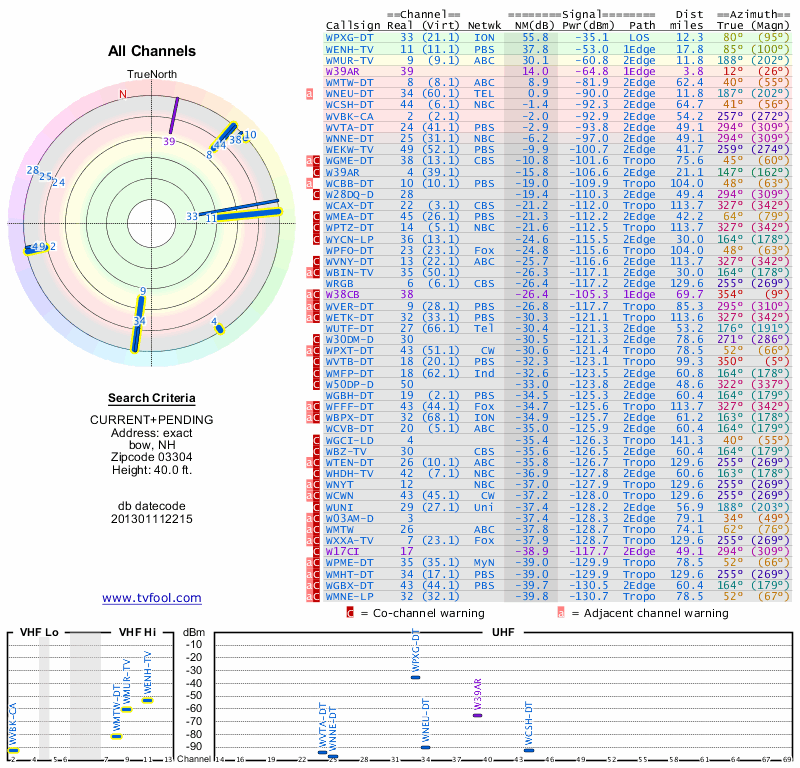
Task: Click the purple 39 label on the radar plot
Action: point(169,141)
